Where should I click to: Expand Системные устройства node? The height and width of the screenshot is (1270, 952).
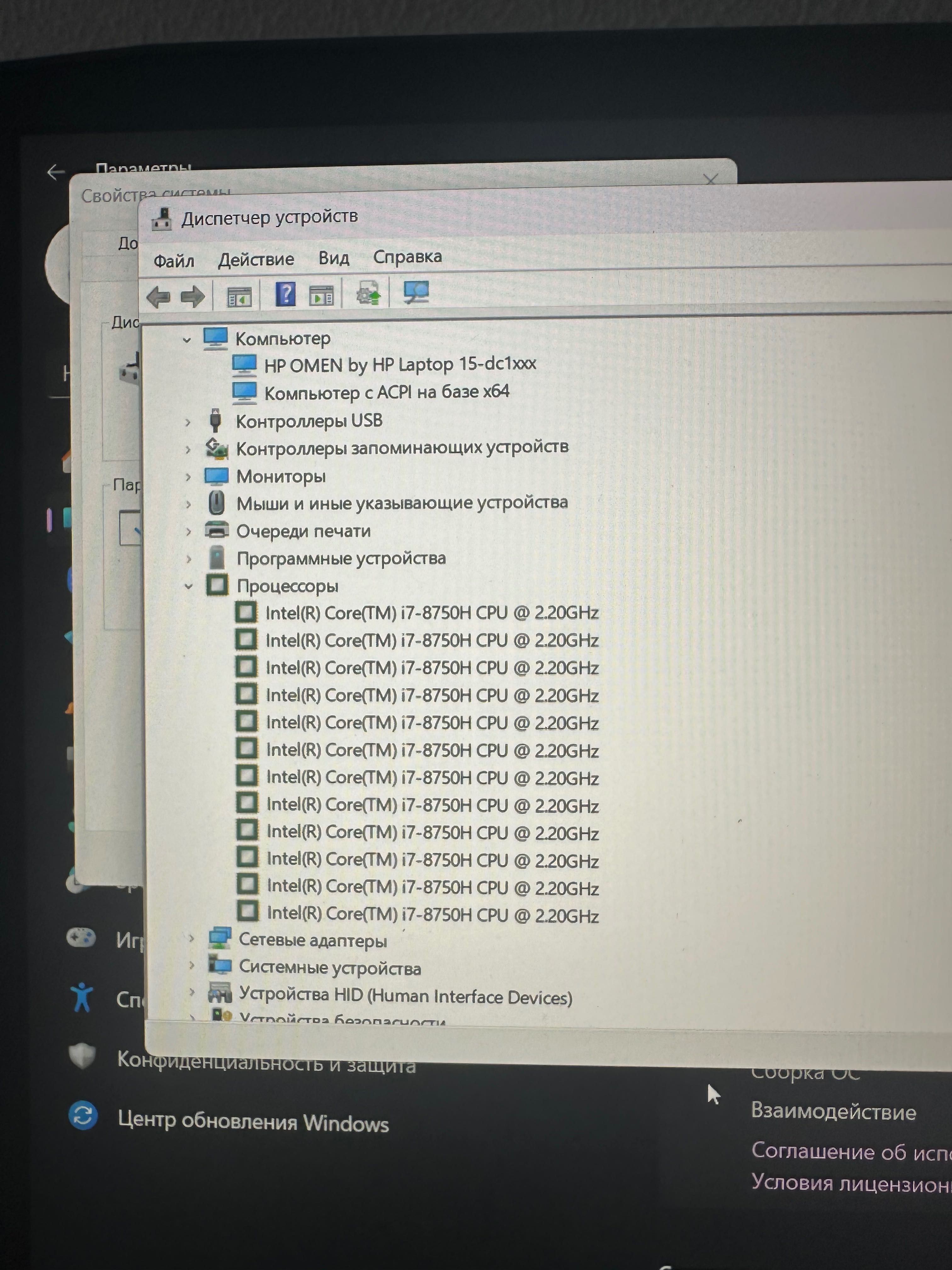pyautogui.click(x=192, y=965)
